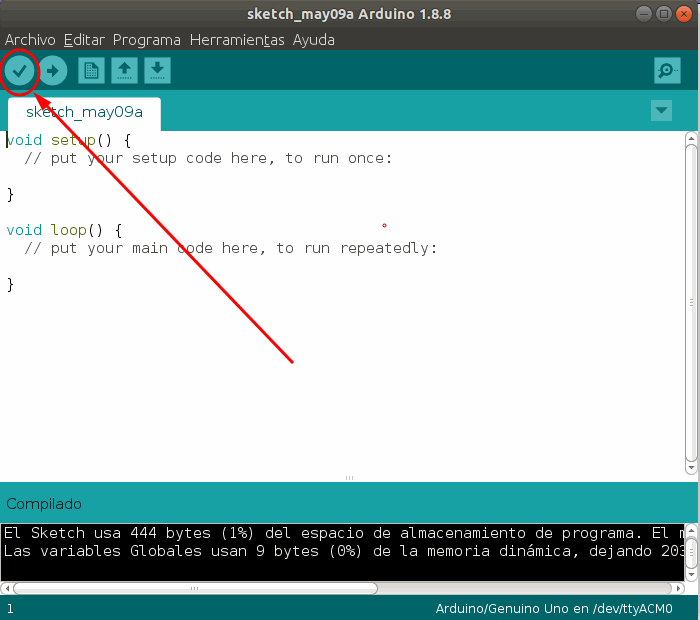Screen dimensions: 700x620
Task: Click the 'Las variables Globales usan' console line
Action: [343, 551]
